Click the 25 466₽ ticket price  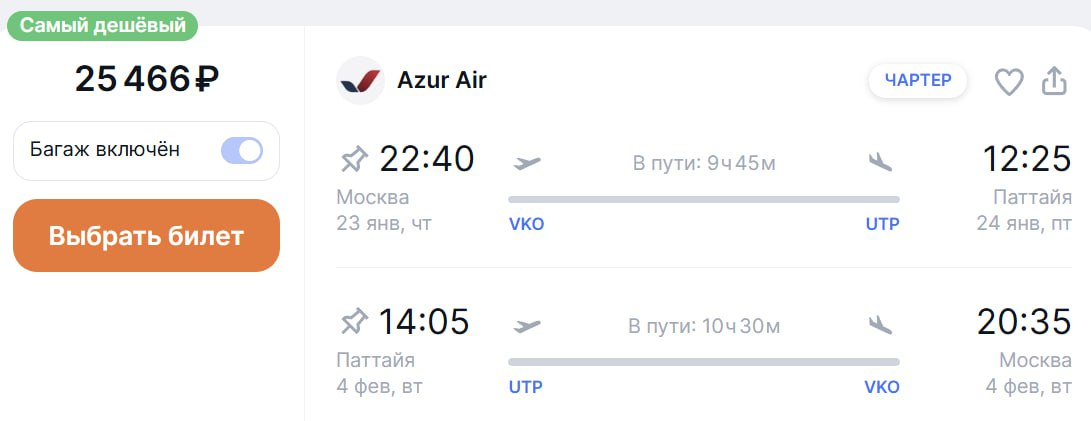tap(147, 78)
